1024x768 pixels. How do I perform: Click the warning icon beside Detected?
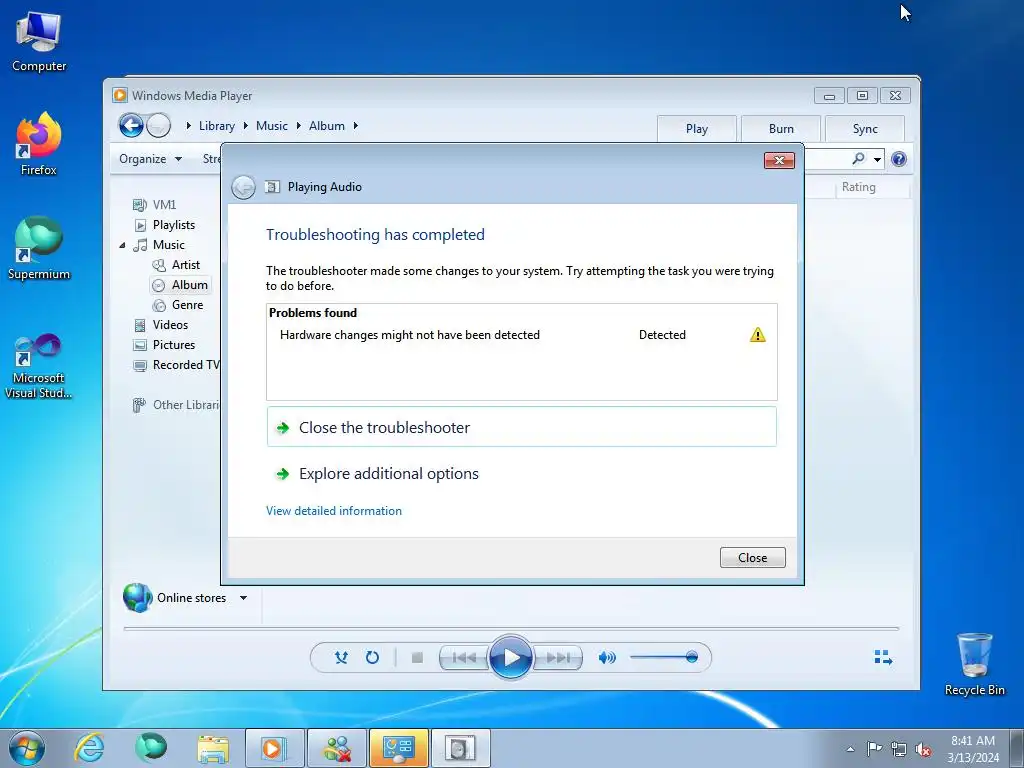point(758,335)
